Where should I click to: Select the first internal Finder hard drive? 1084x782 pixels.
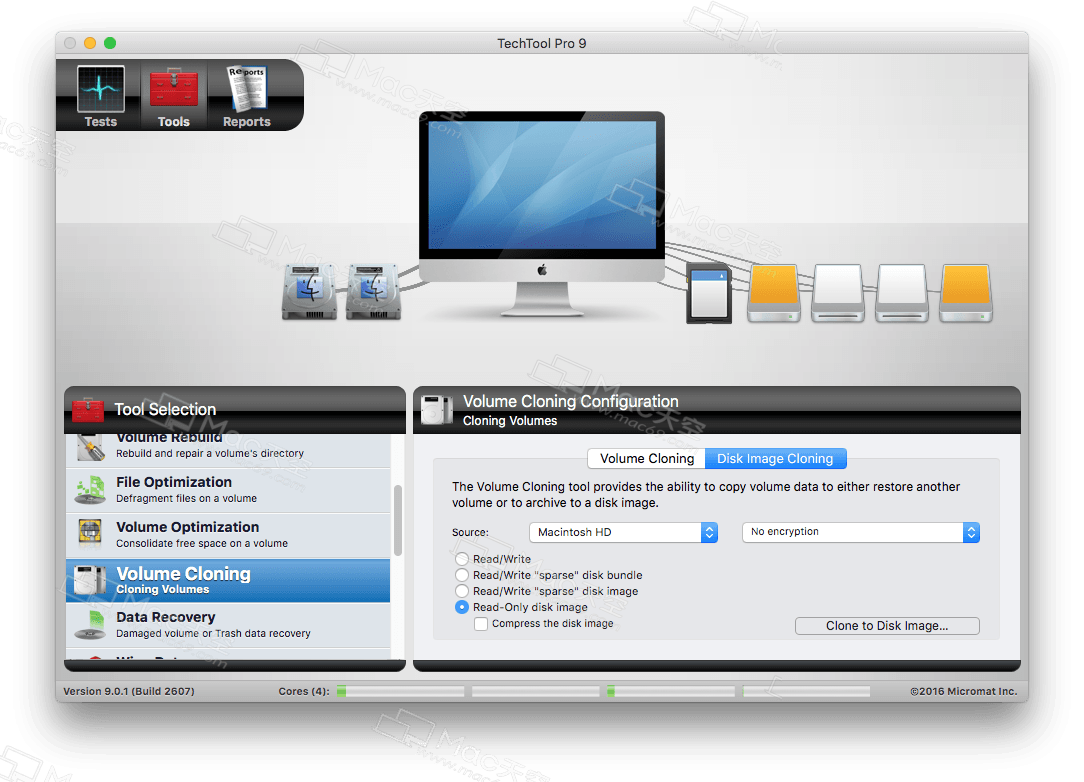(x=309, y=291)
